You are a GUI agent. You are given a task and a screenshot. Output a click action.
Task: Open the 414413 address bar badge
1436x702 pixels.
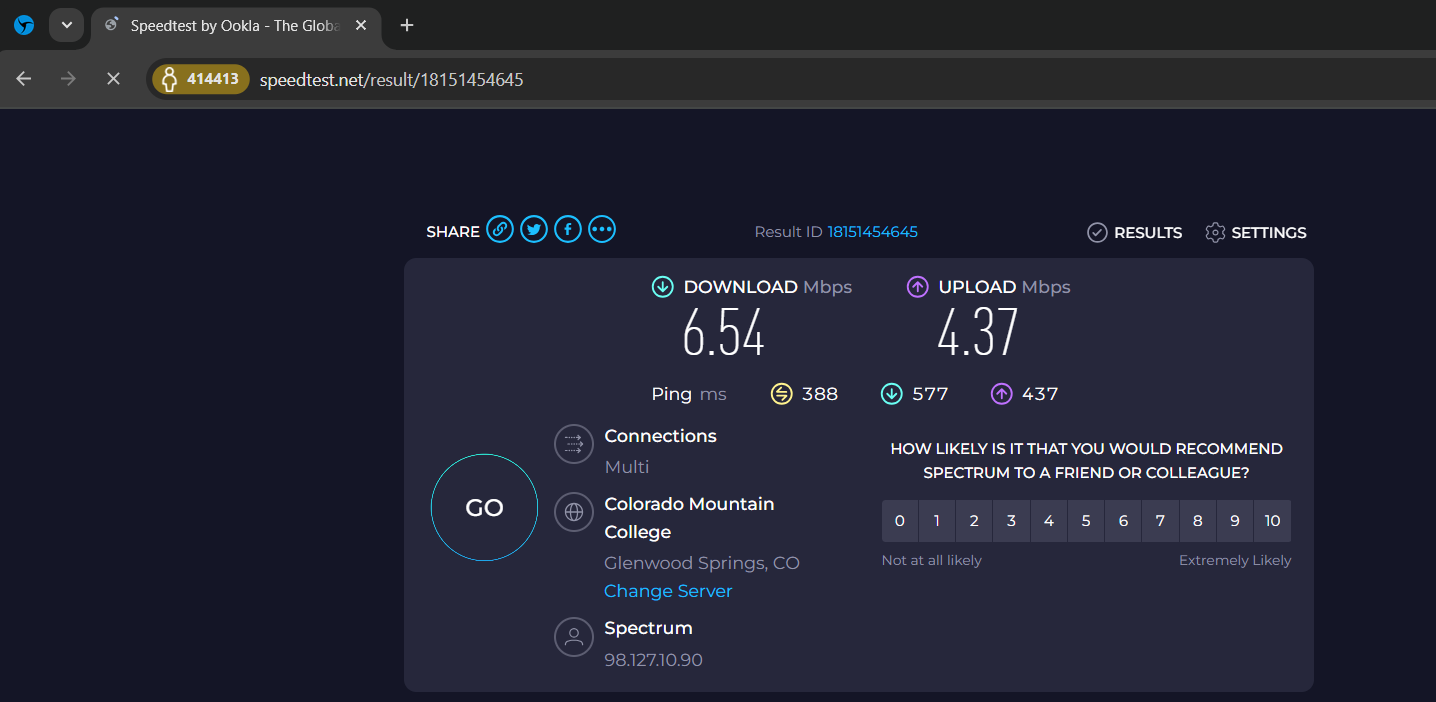pyautogui.click(x=201, y=79)
